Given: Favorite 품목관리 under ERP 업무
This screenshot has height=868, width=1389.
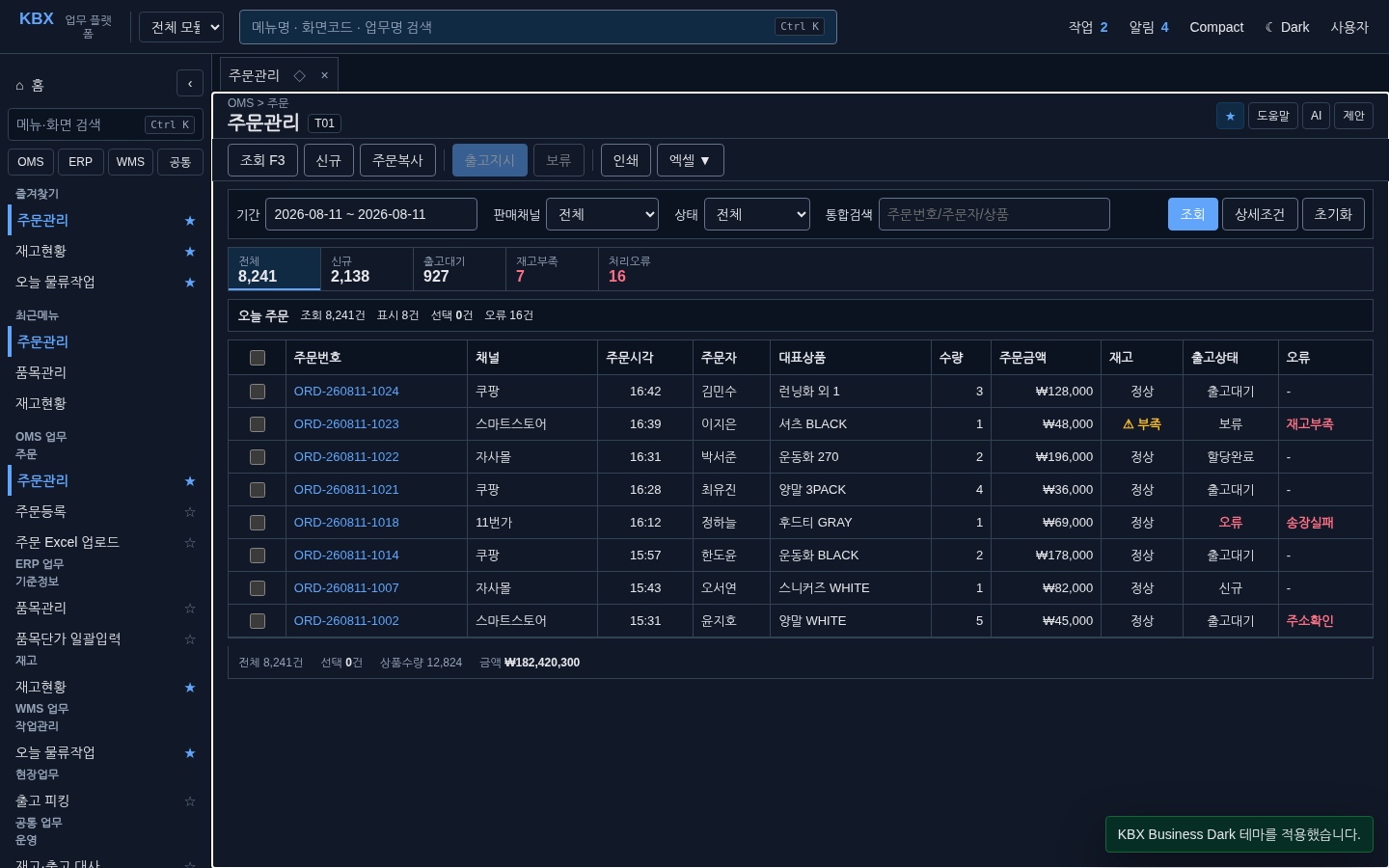Looking at the screenshot, I should tap(190, 609).
